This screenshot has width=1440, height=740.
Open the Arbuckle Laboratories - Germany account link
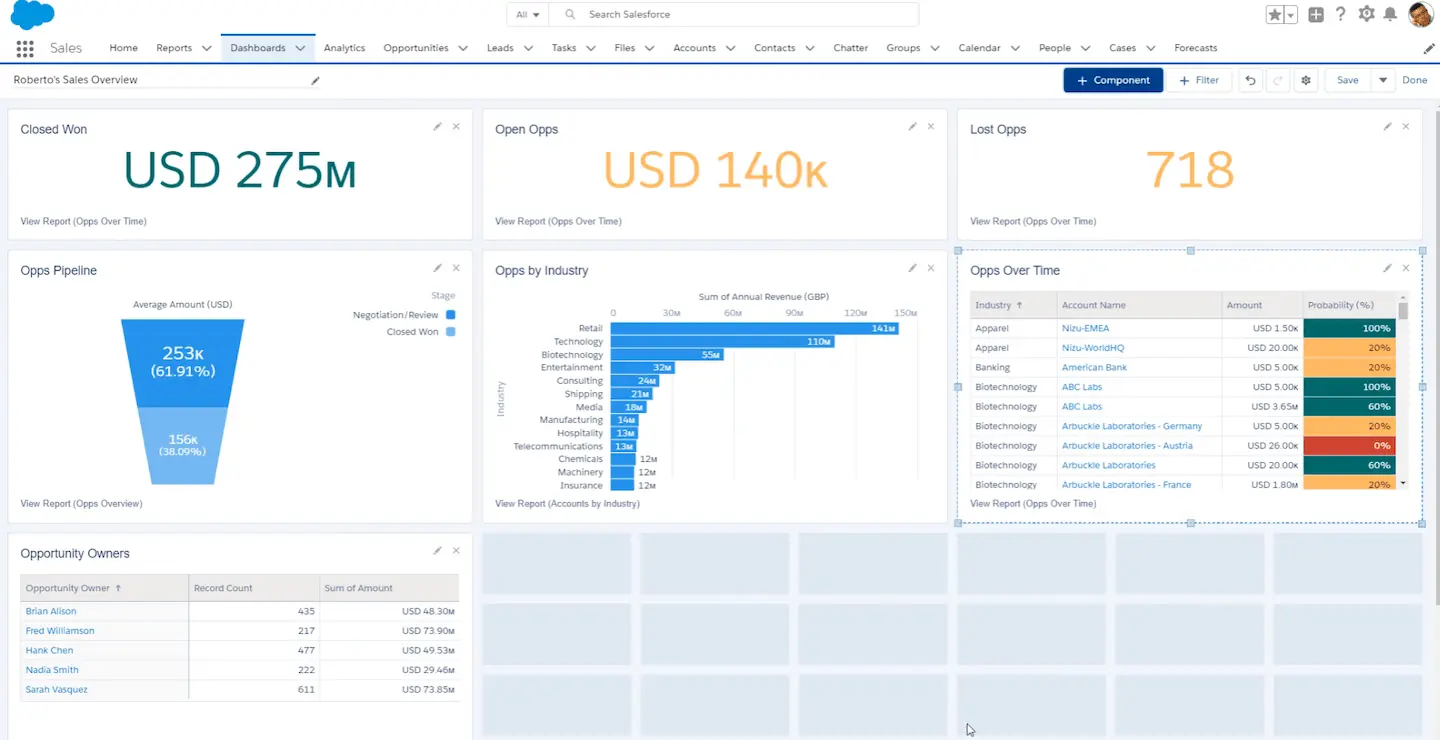[x=1132, y=426]
